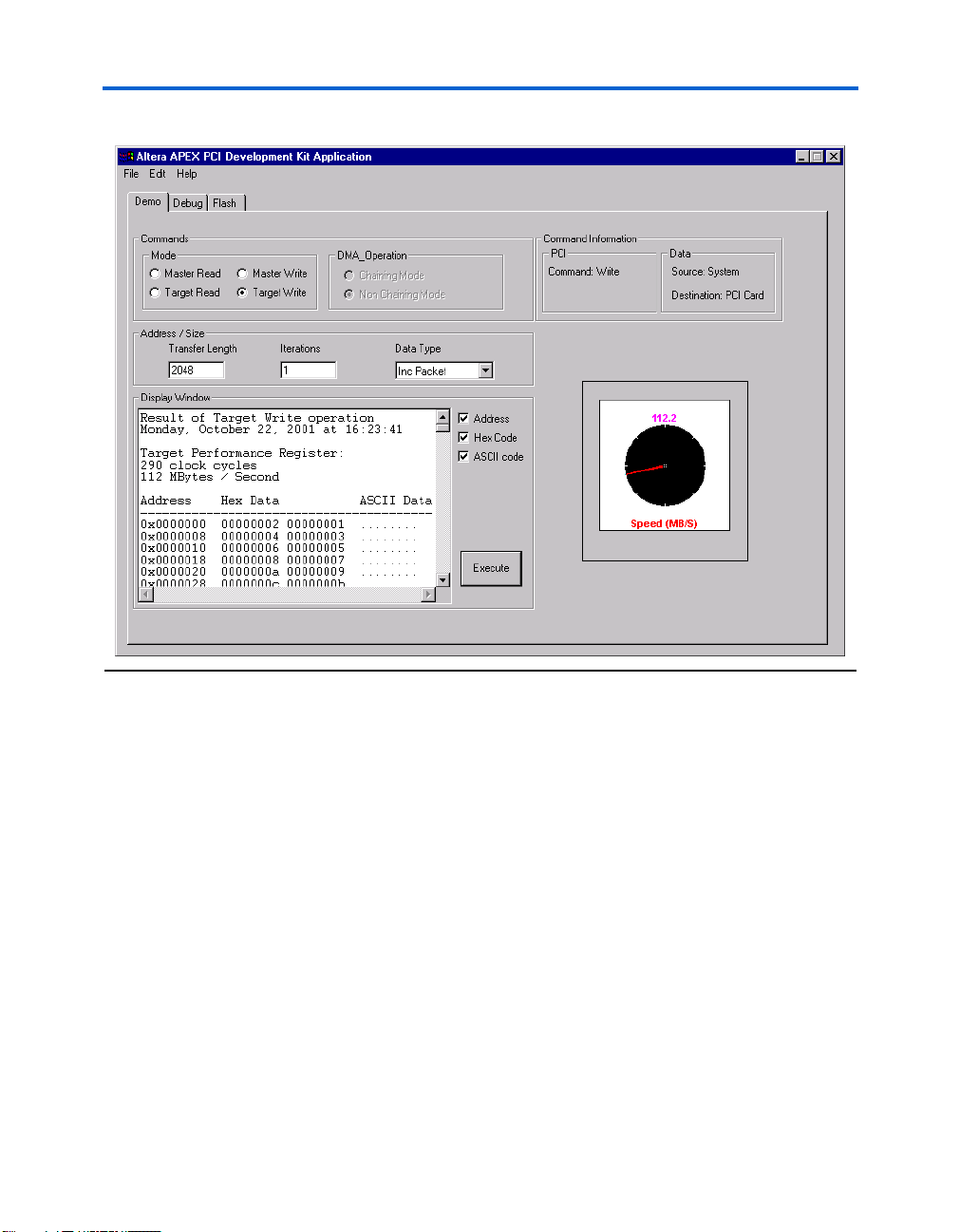Toggle the Address checkbox
Image resolution: width=960 pixels, height=1232 pixels.
(463, 418)
